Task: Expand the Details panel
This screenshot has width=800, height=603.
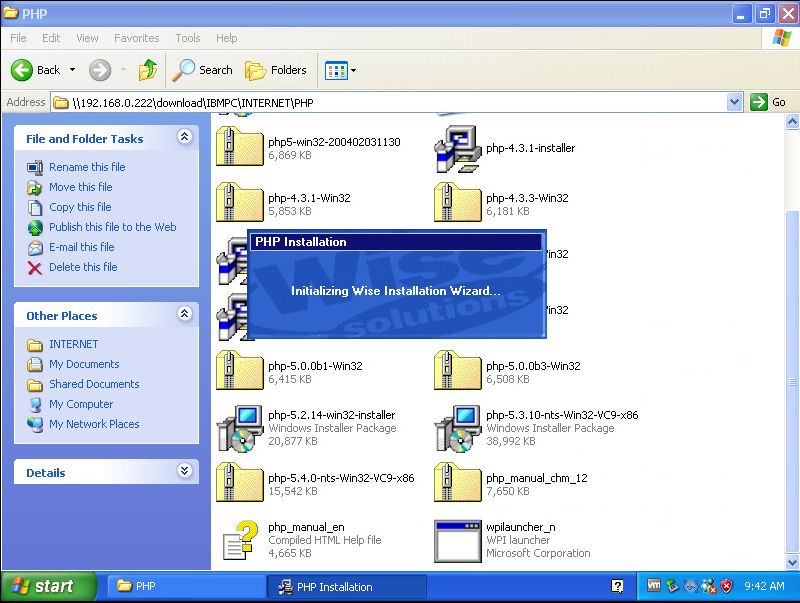Action: click(184, 472)
